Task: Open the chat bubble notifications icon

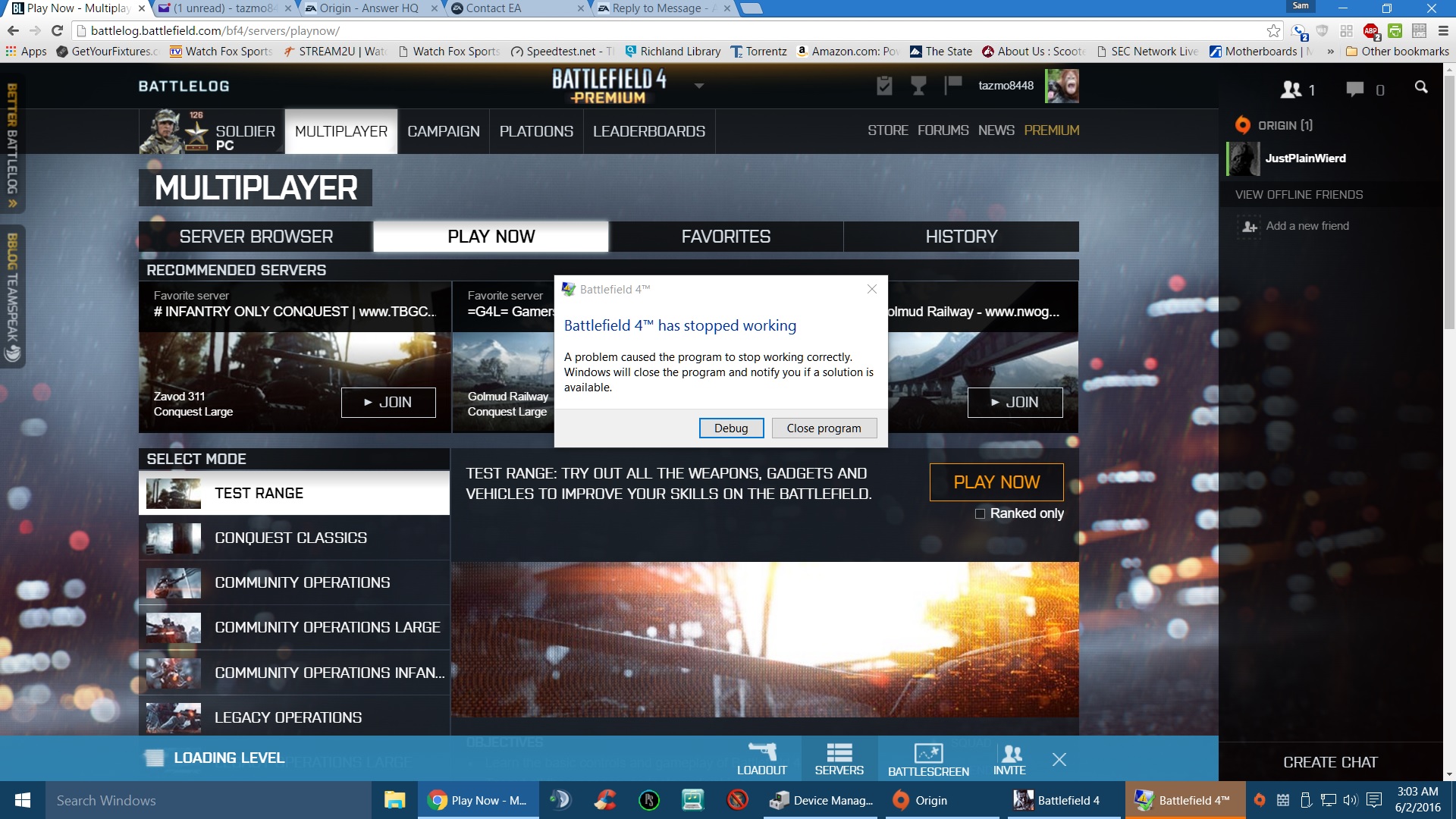Action: pos(1355,89)
